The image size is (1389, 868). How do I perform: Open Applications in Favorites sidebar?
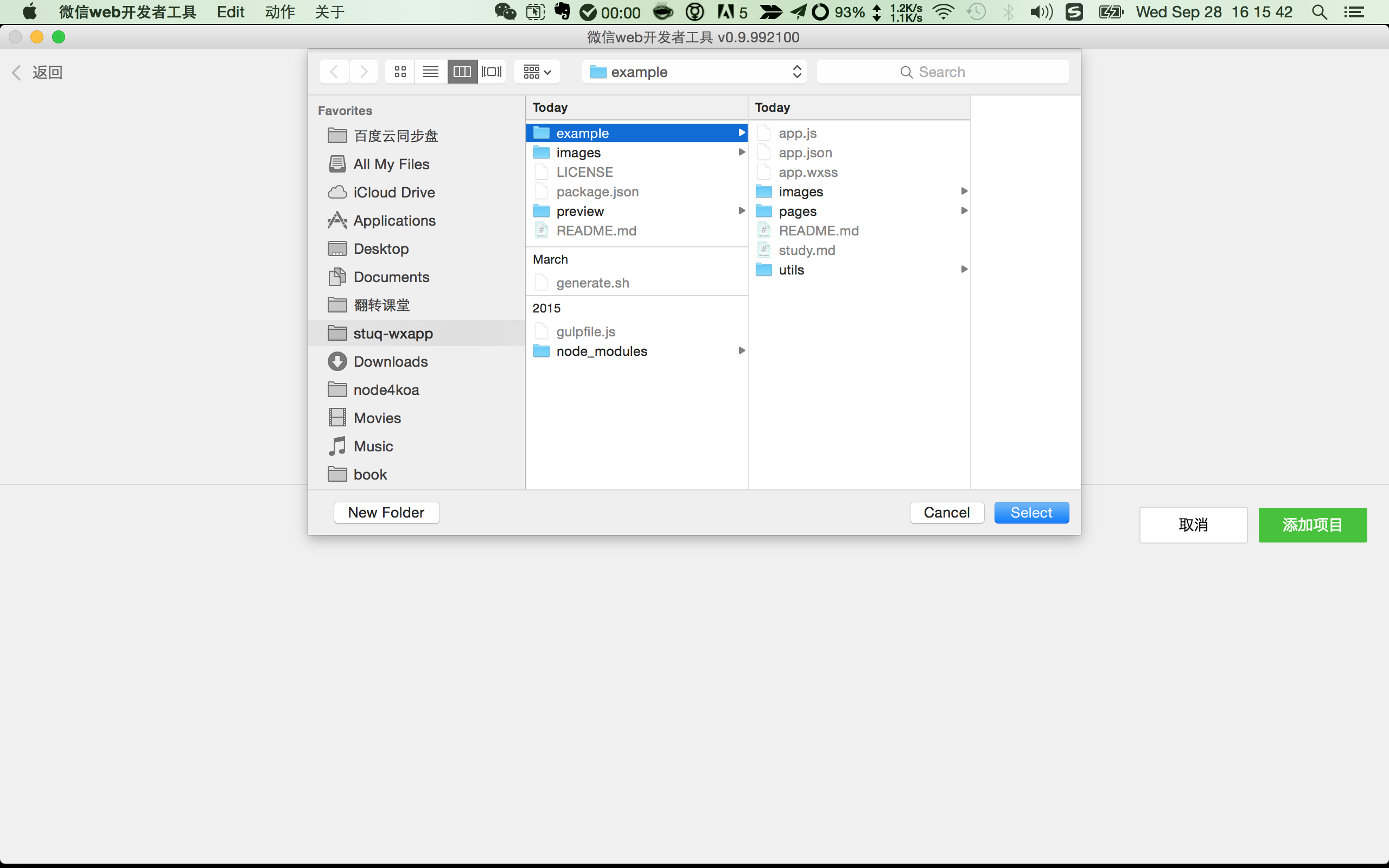coord(394,220)
